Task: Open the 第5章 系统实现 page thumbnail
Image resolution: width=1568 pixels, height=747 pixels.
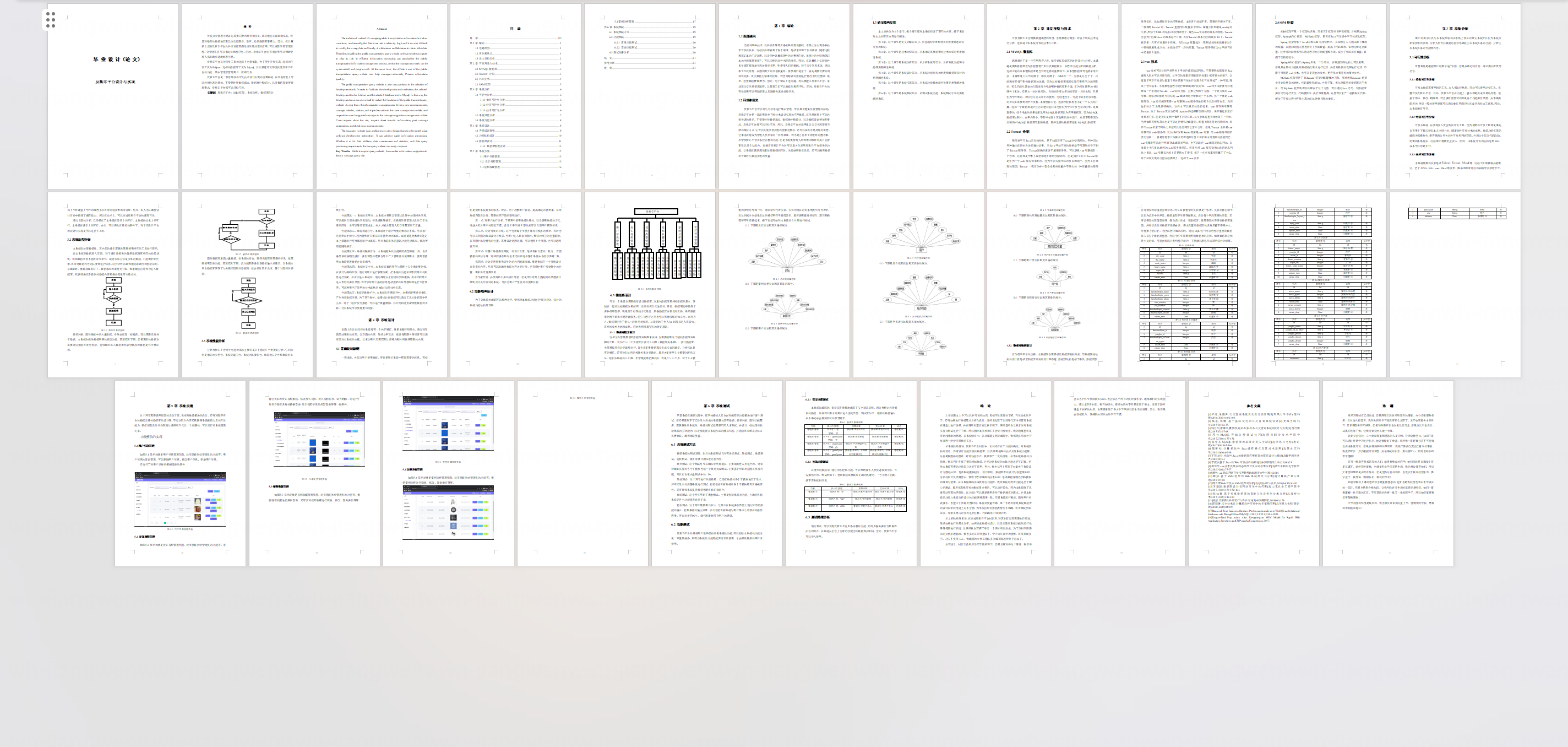Action: coord(180,473)
